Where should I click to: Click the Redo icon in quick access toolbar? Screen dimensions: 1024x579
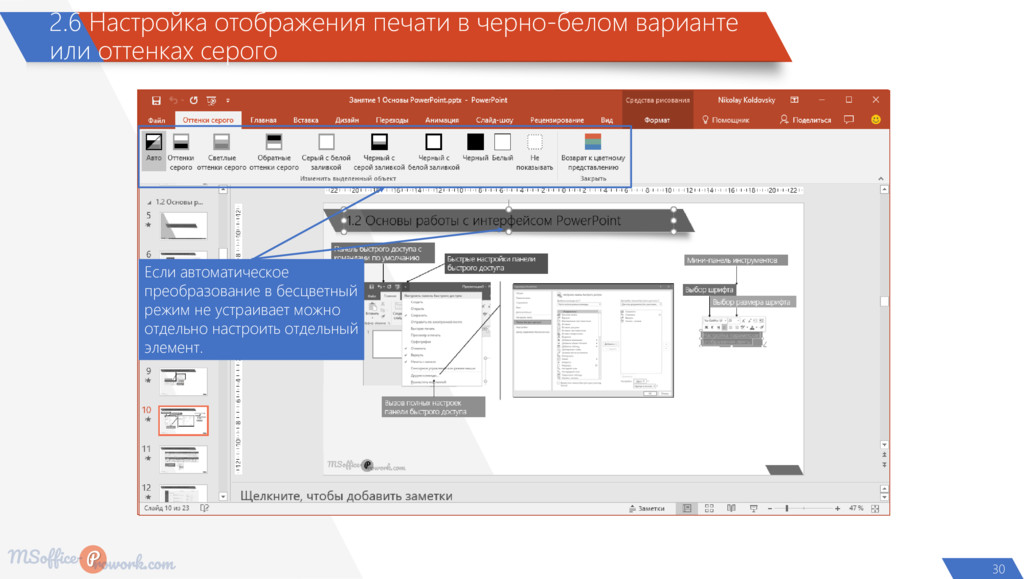193,101
